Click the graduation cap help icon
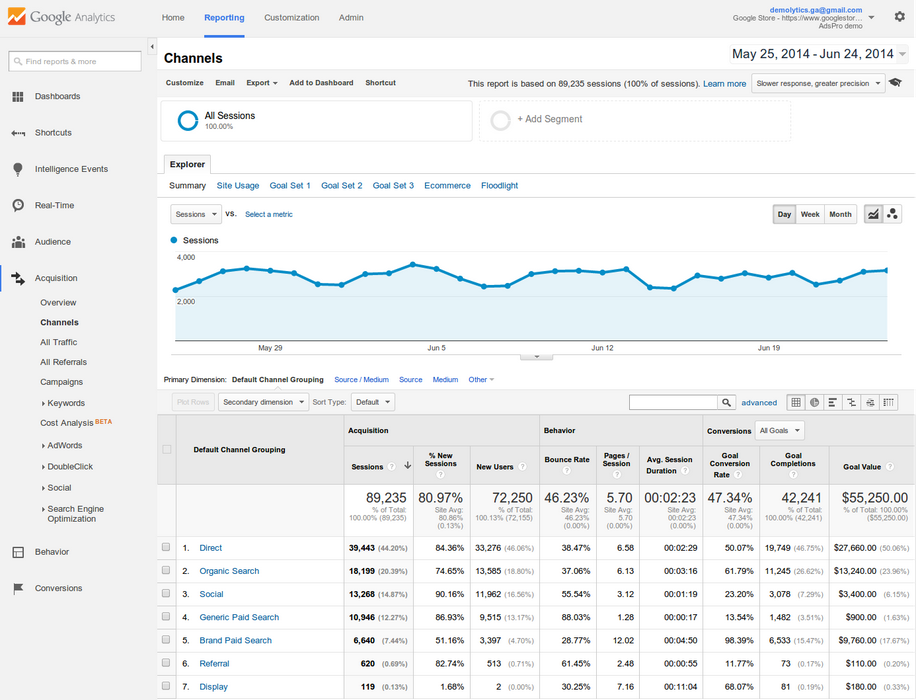The height and width of the screenshot is (700, 916). point(896,83)
